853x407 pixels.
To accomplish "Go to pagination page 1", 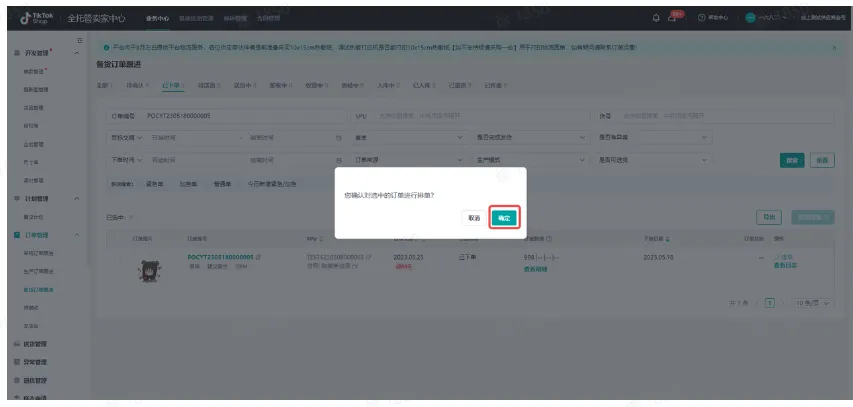I will [x=770, y=303].
